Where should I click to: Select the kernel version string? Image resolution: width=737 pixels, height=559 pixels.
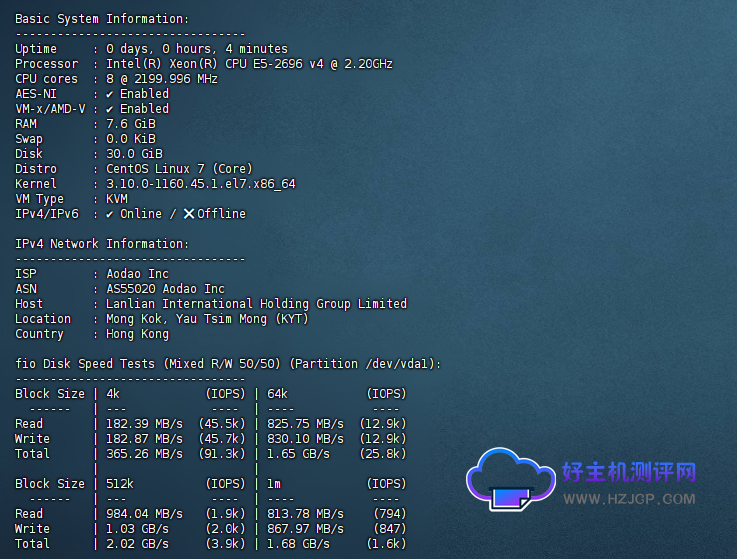click(200, 183)
